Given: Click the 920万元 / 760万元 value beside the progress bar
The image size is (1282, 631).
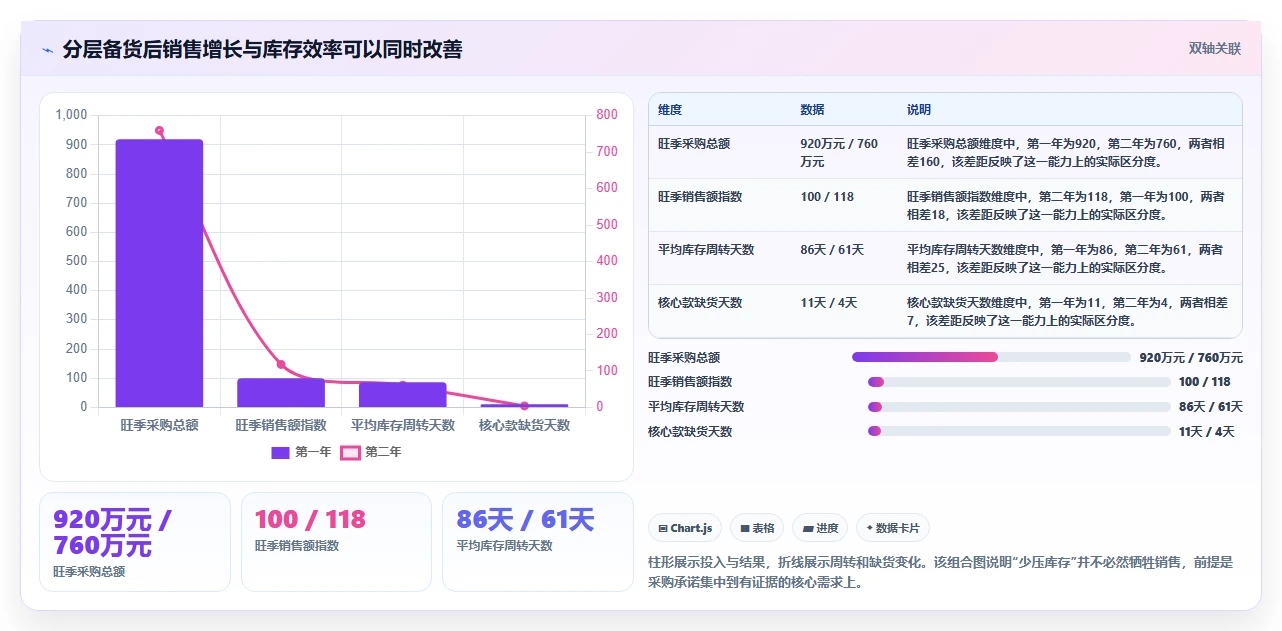Looking at the screenshot, I should (1191, 357).
